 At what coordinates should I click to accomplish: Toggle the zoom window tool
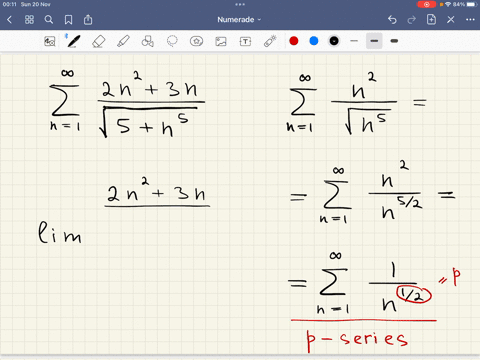click(x=50, y=41)
